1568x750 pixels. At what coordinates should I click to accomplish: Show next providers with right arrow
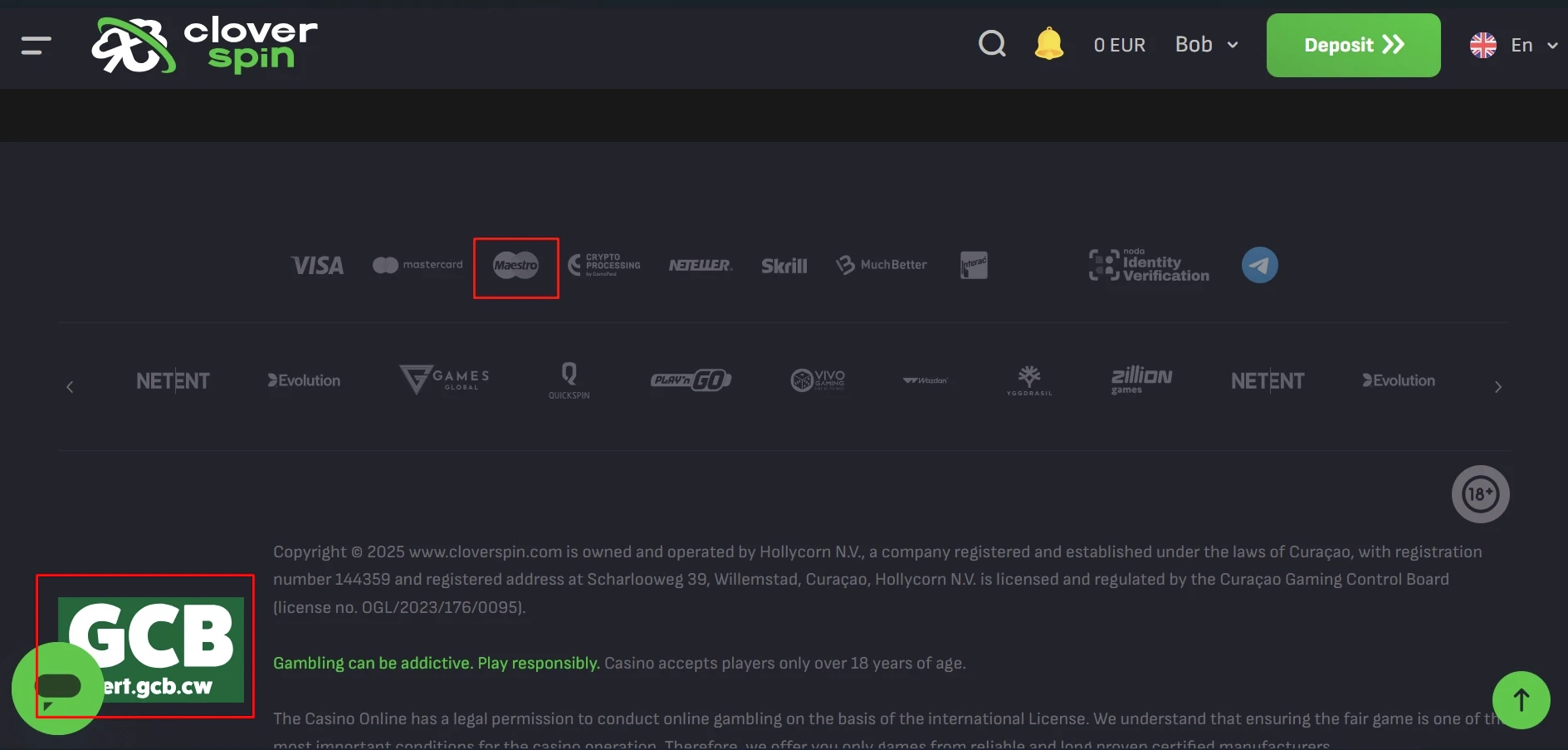click(1497, 387)
